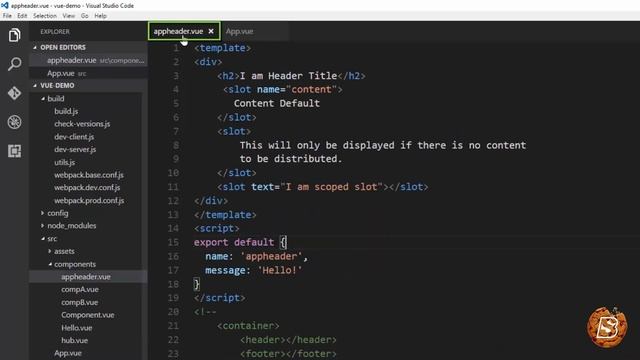The image size is (640, 360).
Task: Open App.vue under src folder
Action: pos(68,353)
